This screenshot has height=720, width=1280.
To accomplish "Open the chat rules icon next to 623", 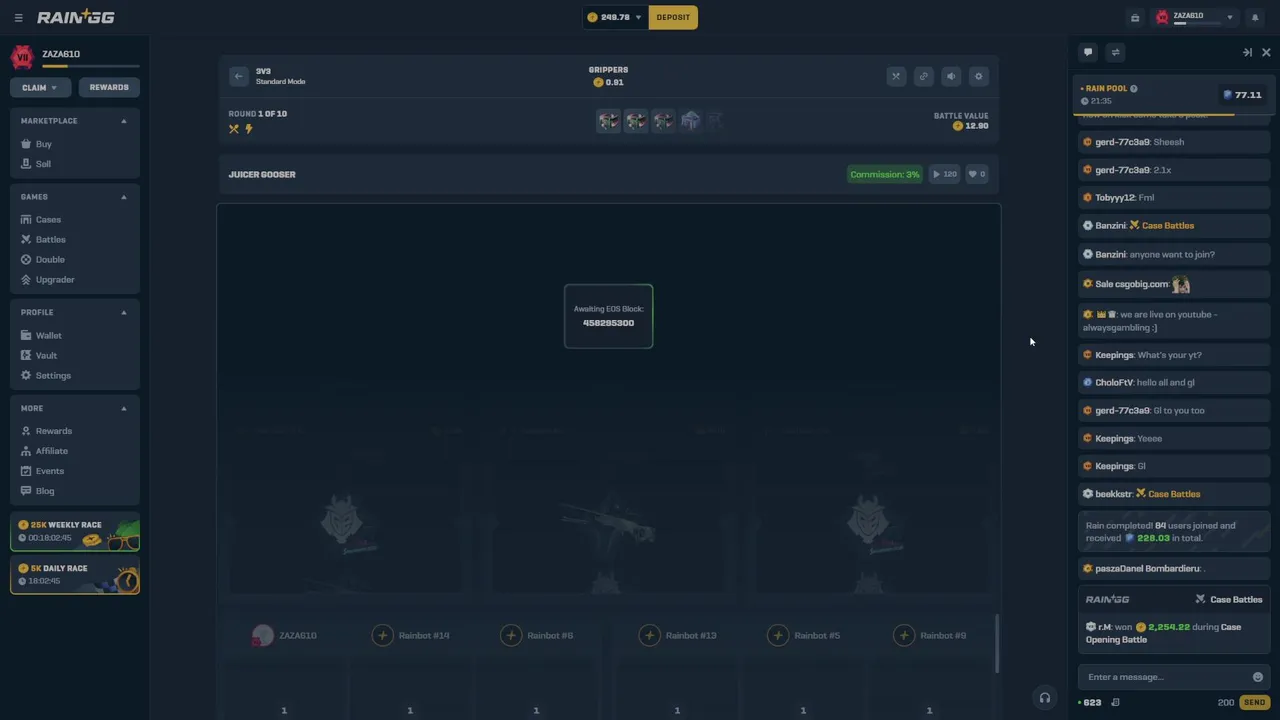I will (1115, 702).
